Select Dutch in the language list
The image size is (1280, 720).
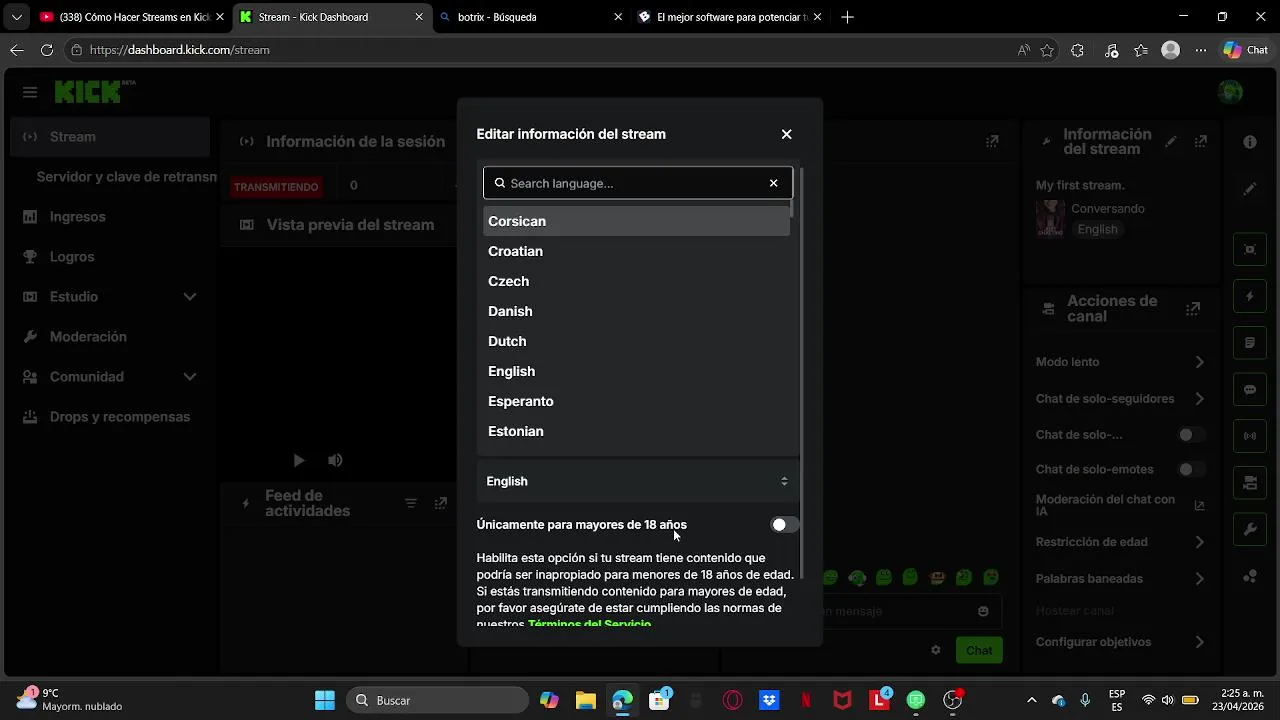point(636,341)
